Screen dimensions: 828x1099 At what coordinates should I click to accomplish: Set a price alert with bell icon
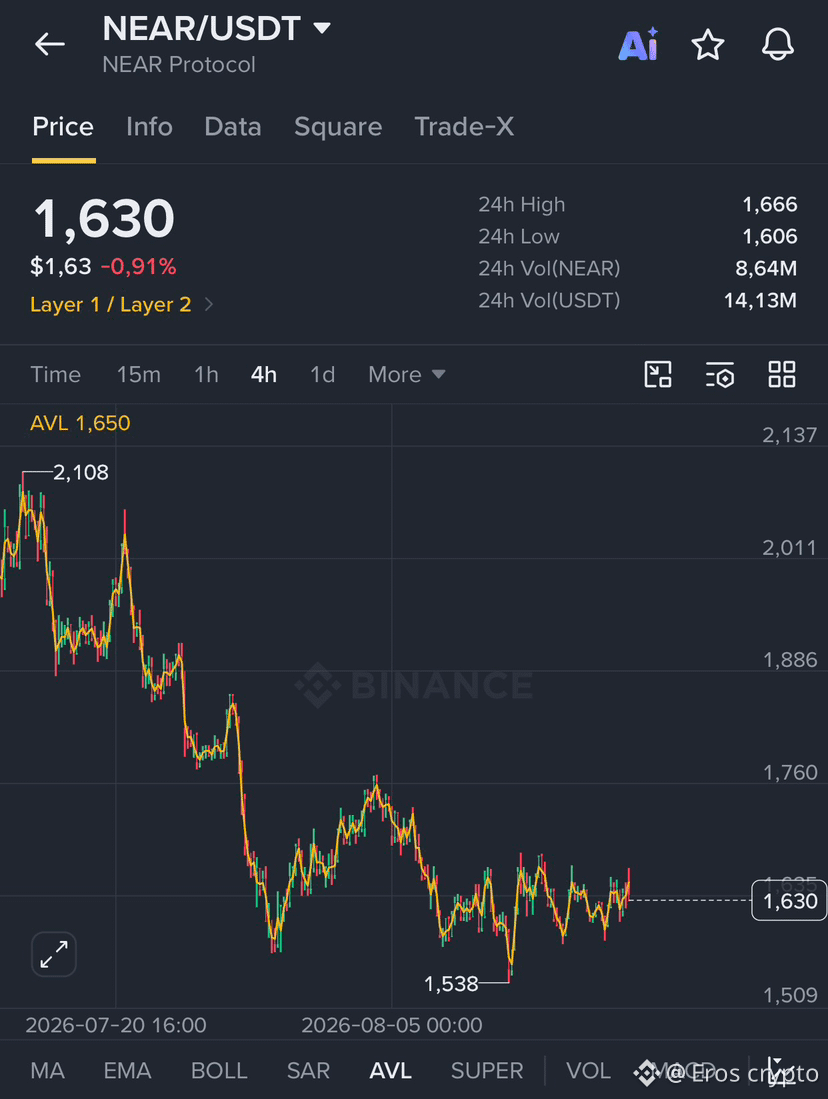(x=778, y=45)
